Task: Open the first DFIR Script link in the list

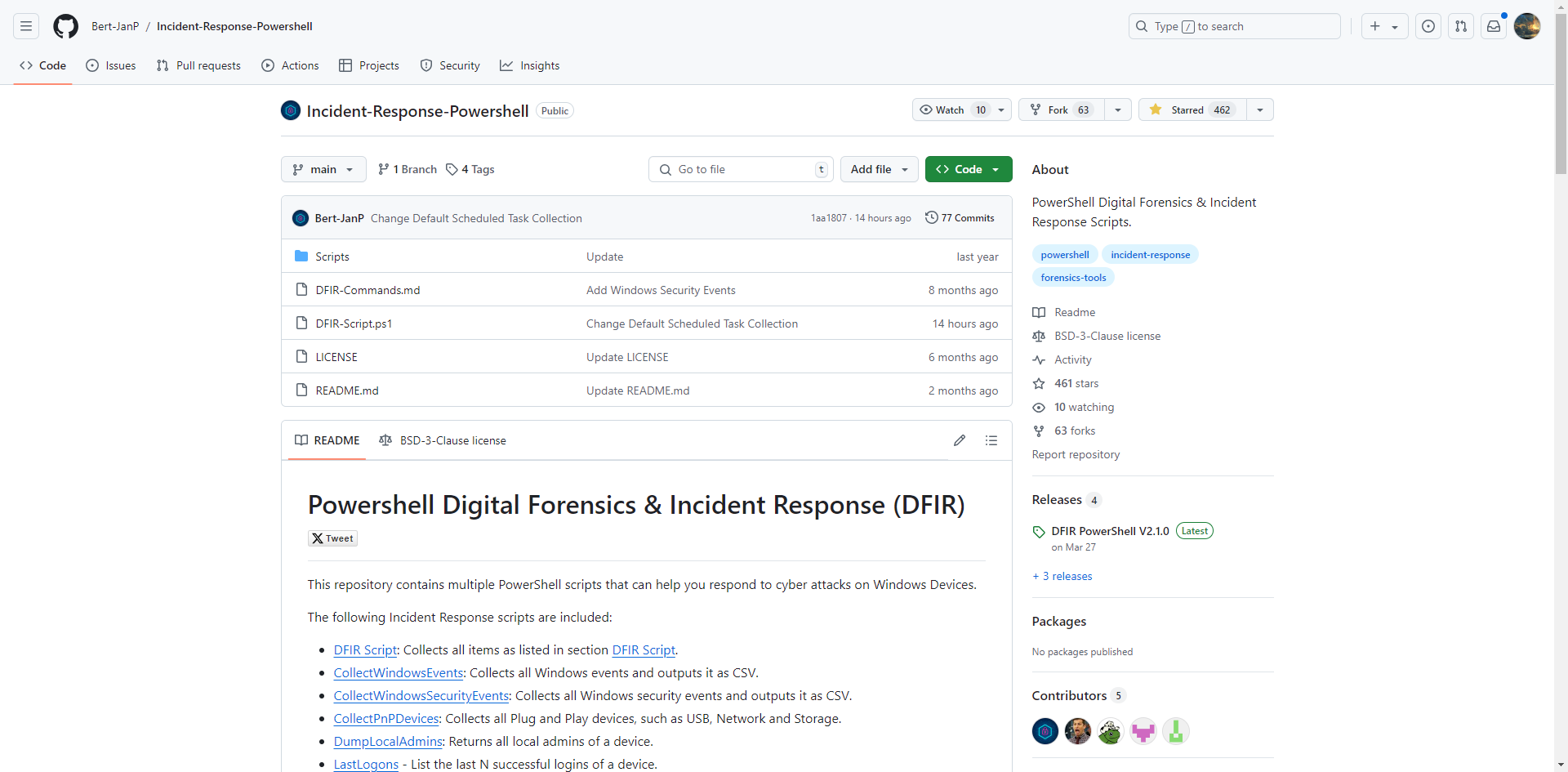Action: click(x=365, y=650)
